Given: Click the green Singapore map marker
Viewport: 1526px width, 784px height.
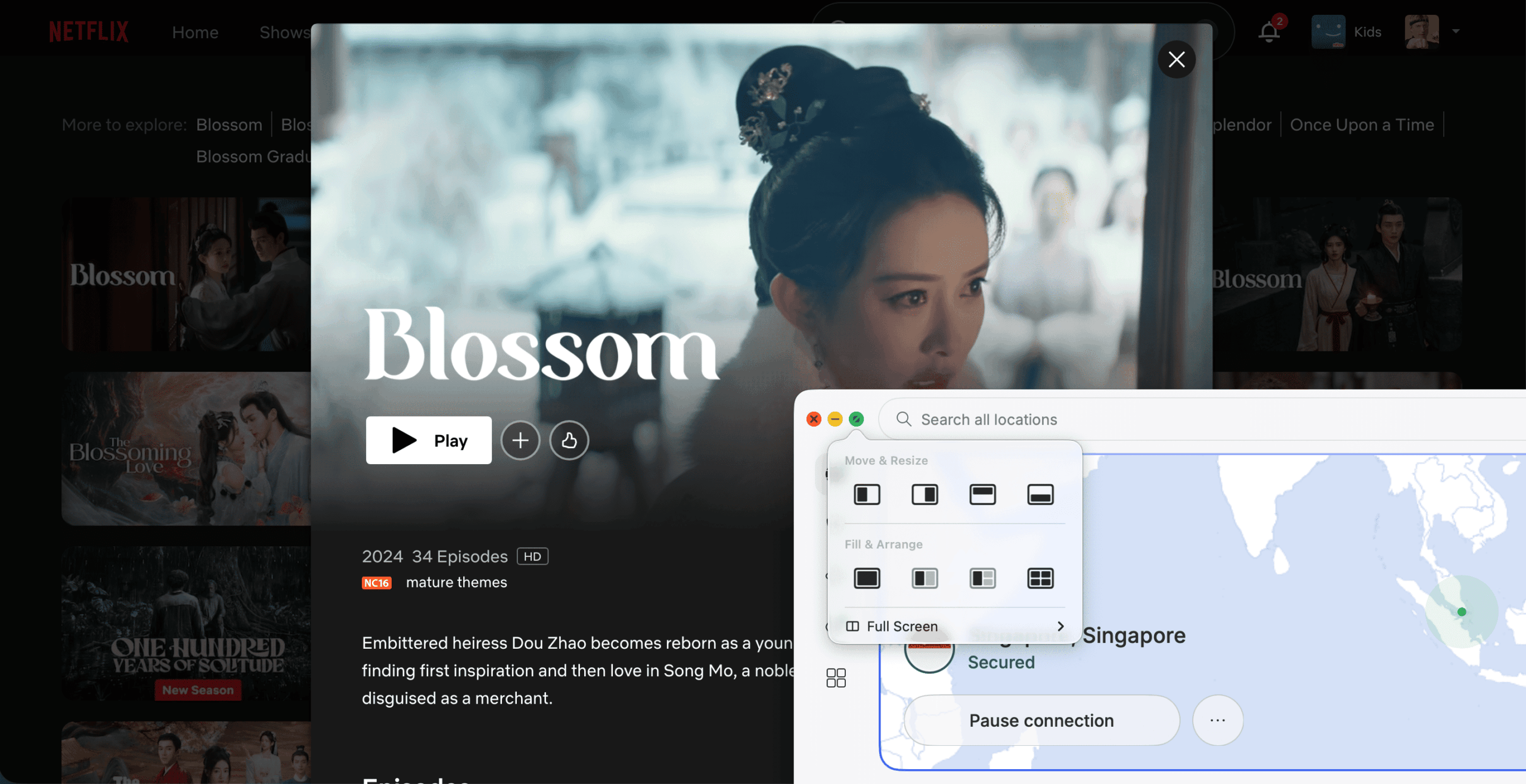Looking at the screenshot, I should 1462,611.
